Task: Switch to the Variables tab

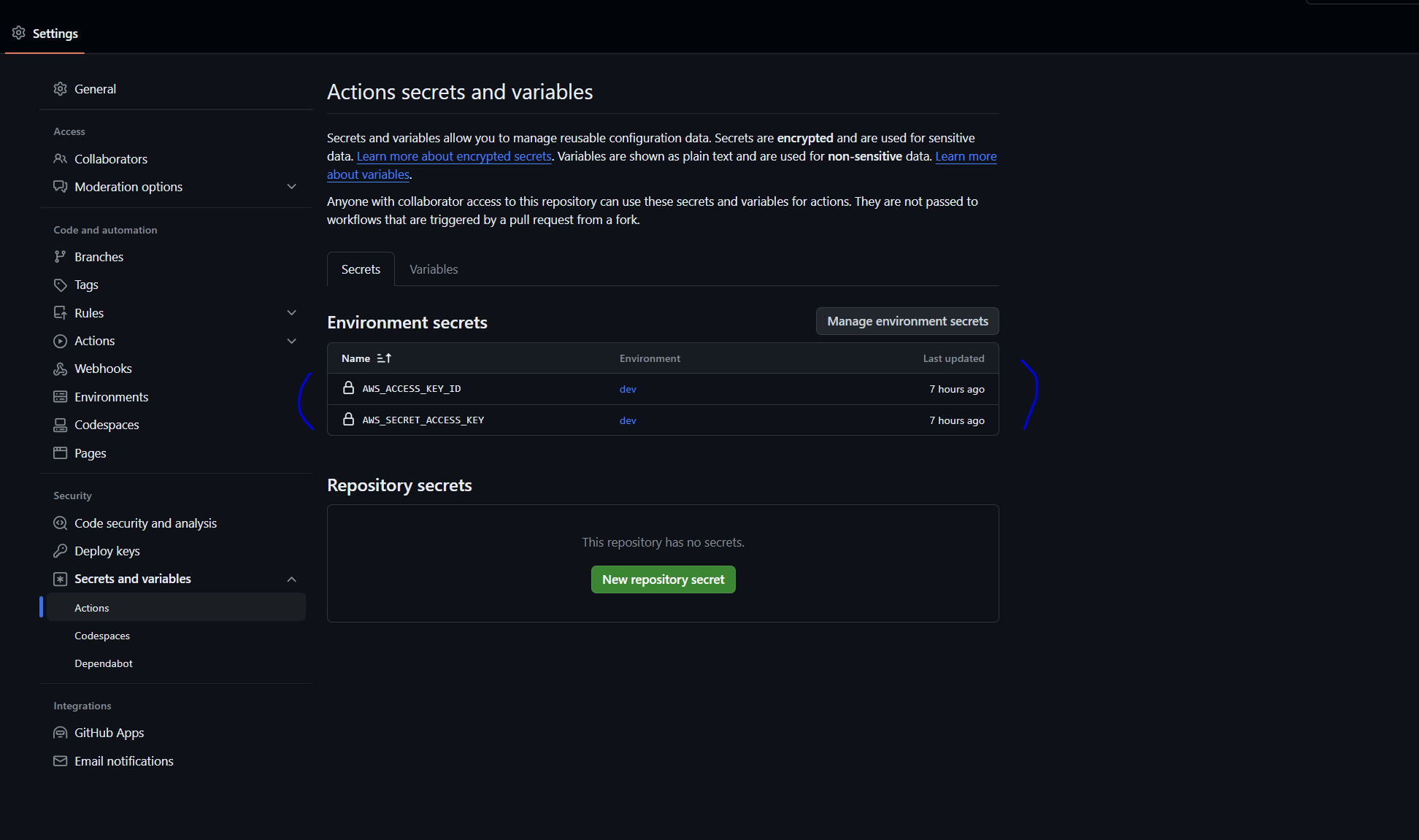Action: (x=434, y=269)
